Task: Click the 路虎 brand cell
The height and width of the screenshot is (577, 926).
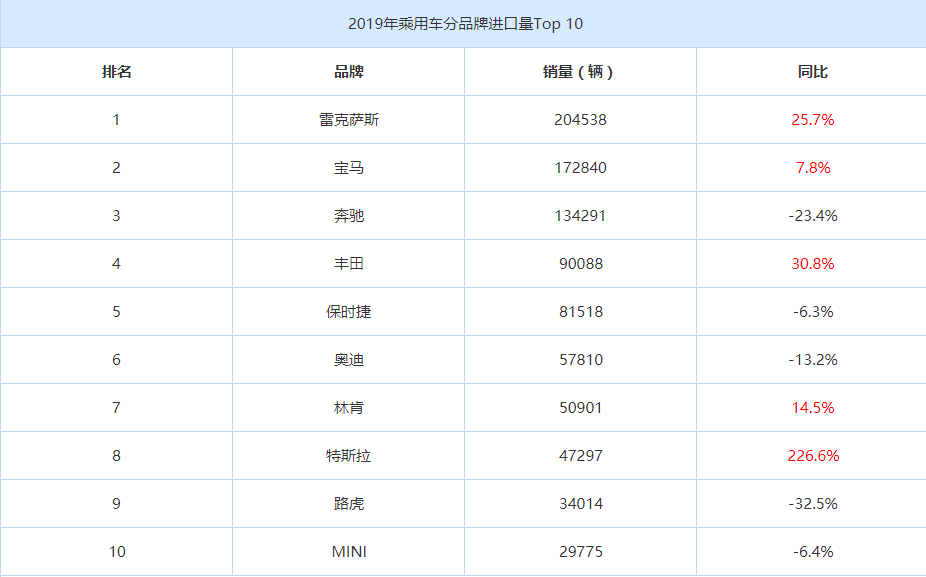Action: pos(348,504)
